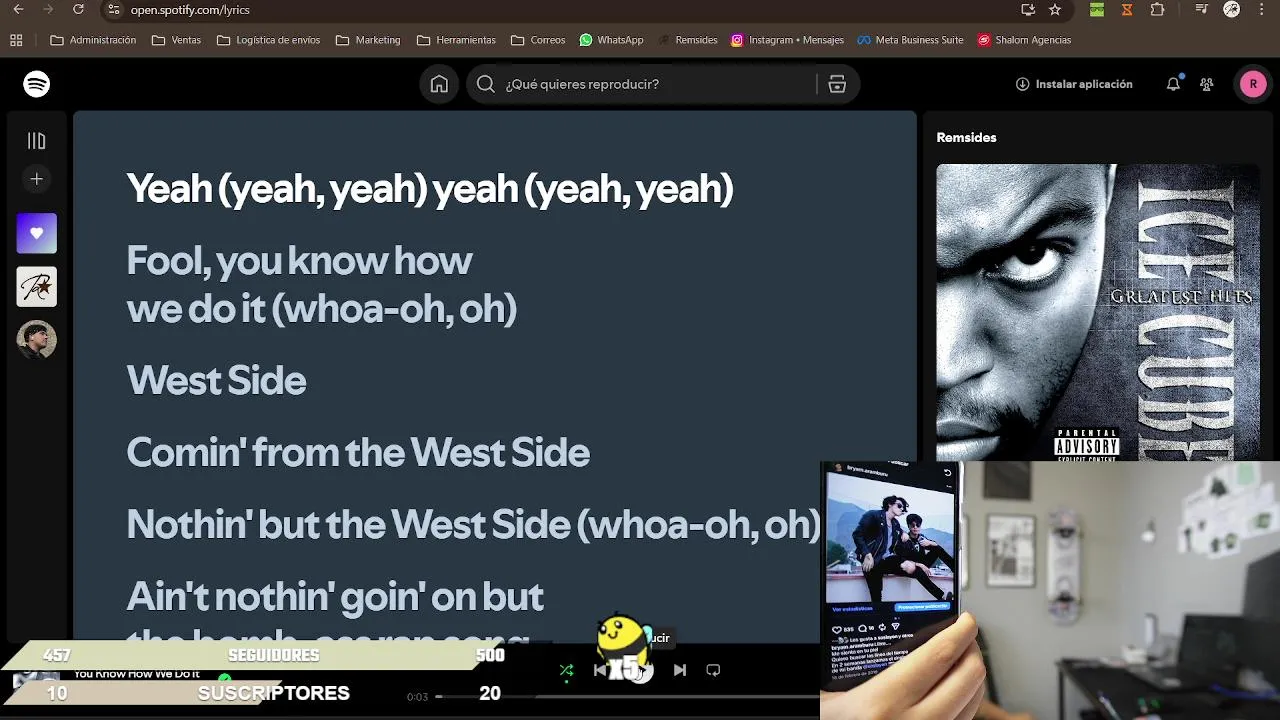Open the portrait photo playlist in sidebar
Screen dimensions: 1280x720
click(x=37, y=340)
